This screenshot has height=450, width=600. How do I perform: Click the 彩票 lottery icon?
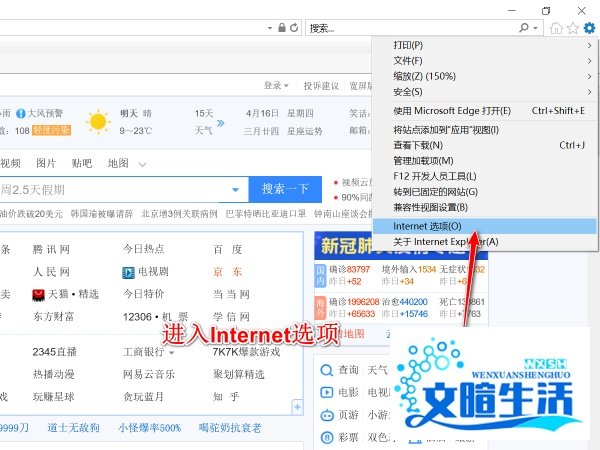point(326,437)
